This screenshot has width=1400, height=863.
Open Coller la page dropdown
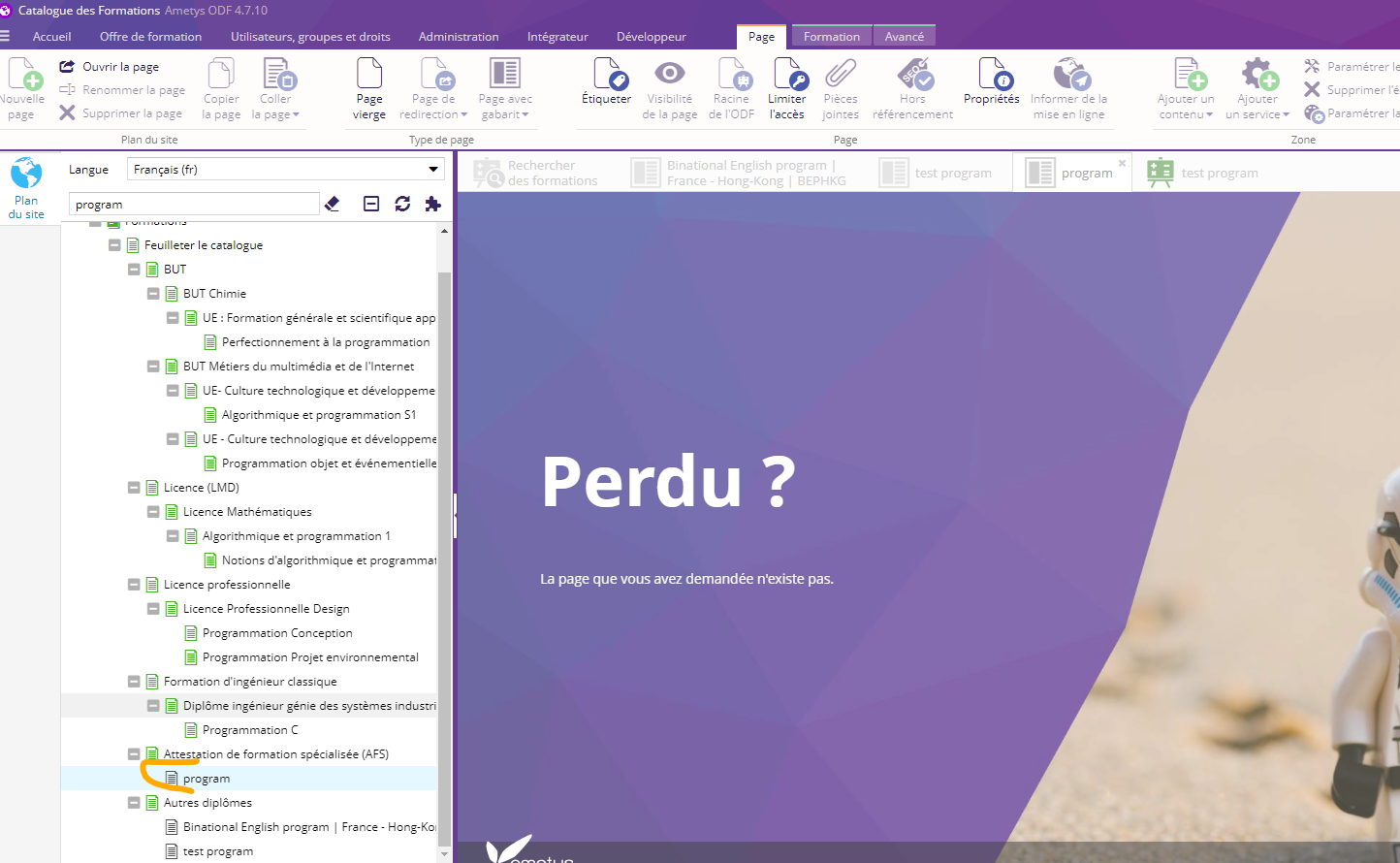pyautogui.click(x=276, y=114)
